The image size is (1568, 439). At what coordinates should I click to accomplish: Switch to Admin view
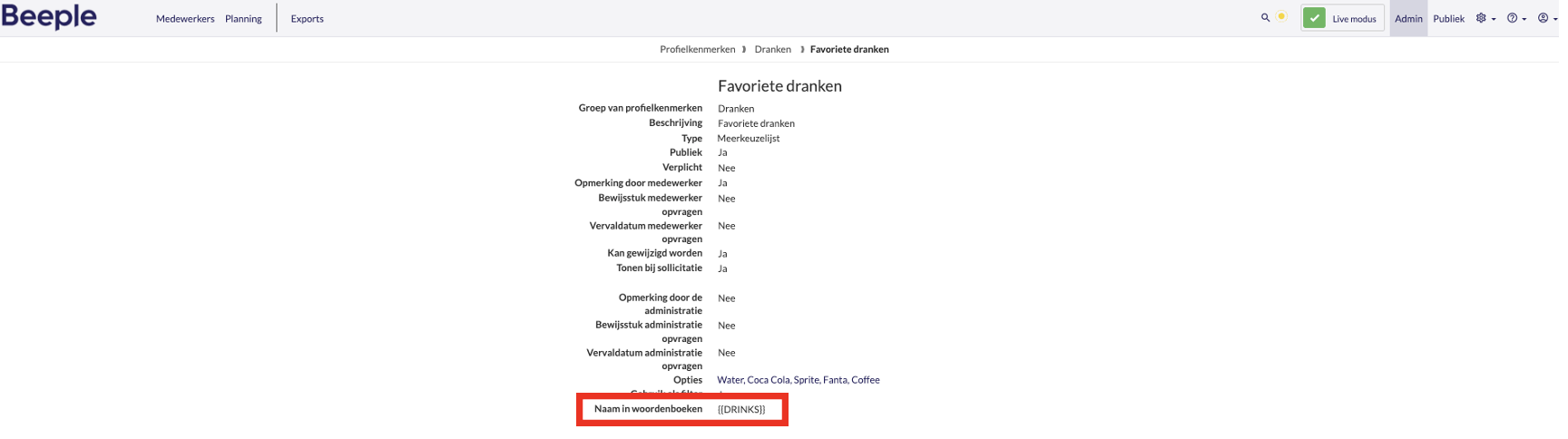tap(1408, 18)
